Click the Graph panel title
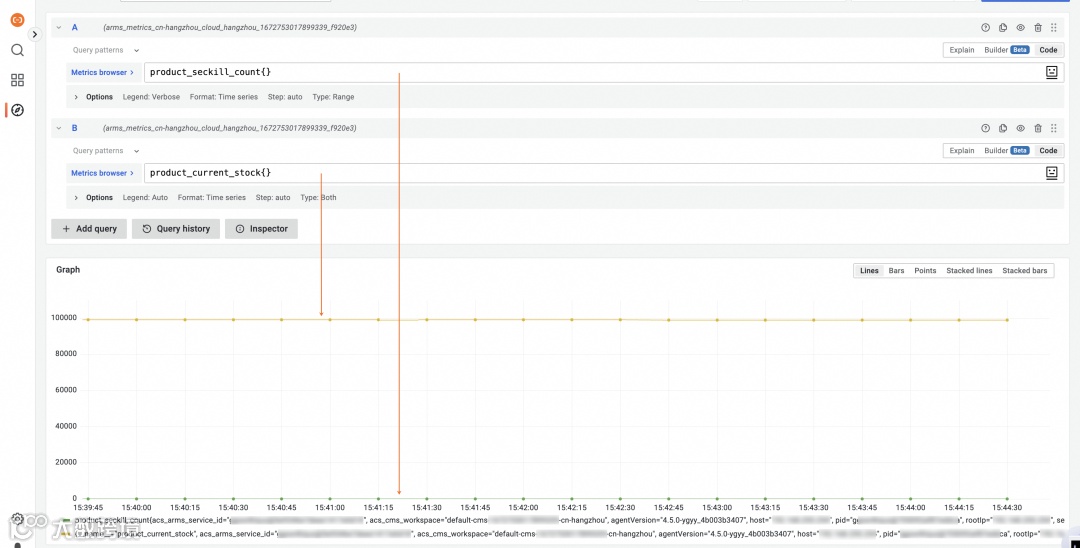Viewport: 1080px width, 548px height. point(68,270)
